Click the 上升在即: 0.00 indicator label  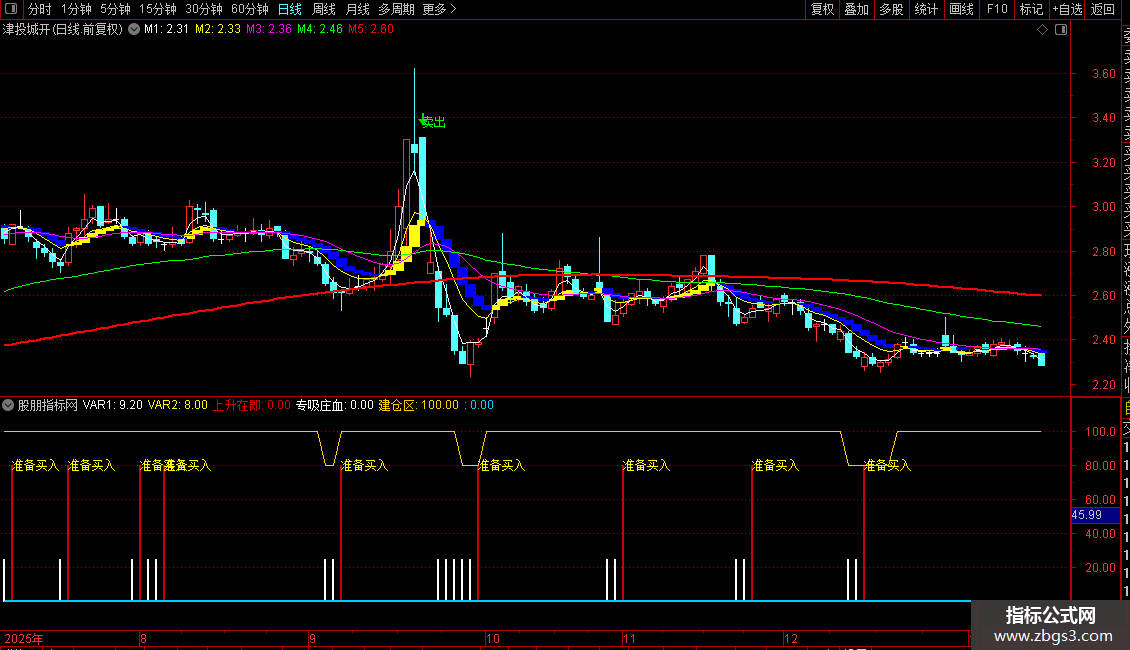pyautogui.click(x=252, y=405)
